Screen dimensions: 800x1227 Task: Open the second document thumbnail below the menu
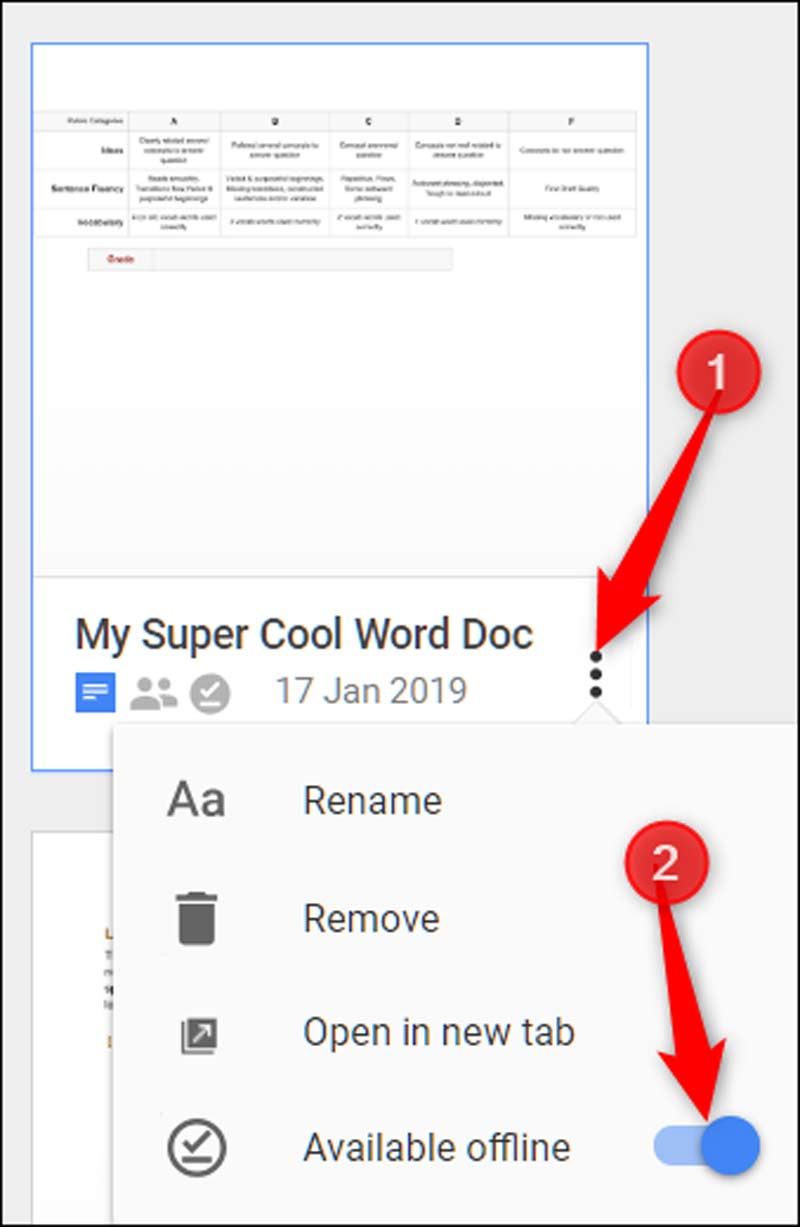click(70, 1000)
